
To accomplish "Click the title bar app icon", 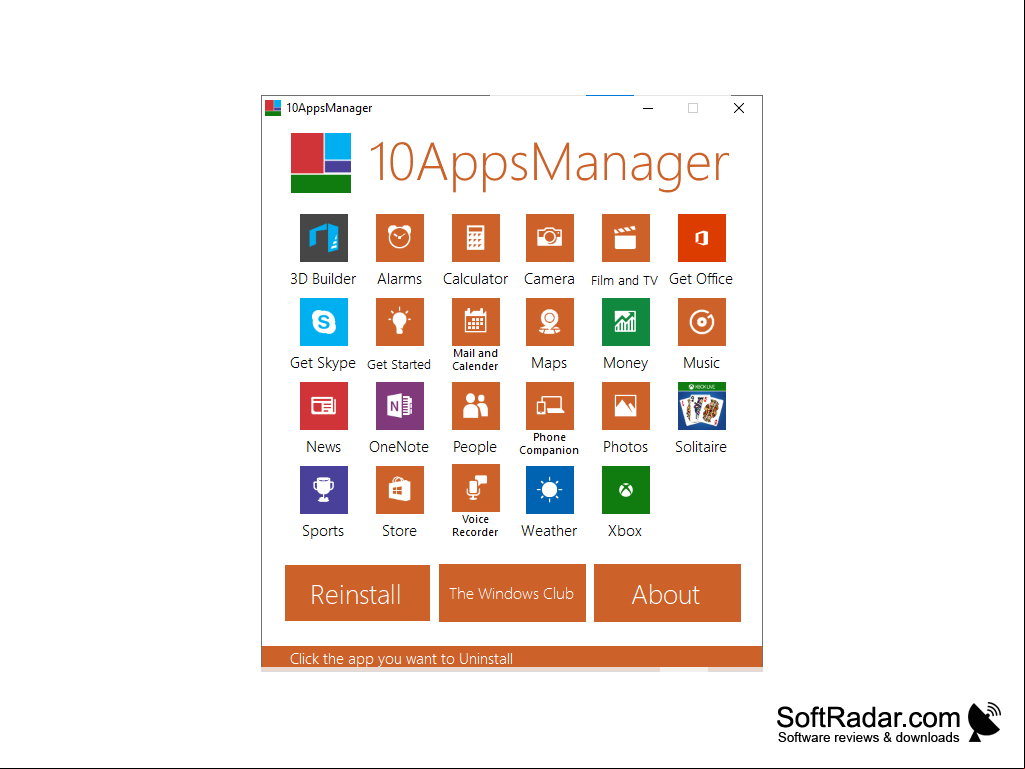I will click(273, 108).
